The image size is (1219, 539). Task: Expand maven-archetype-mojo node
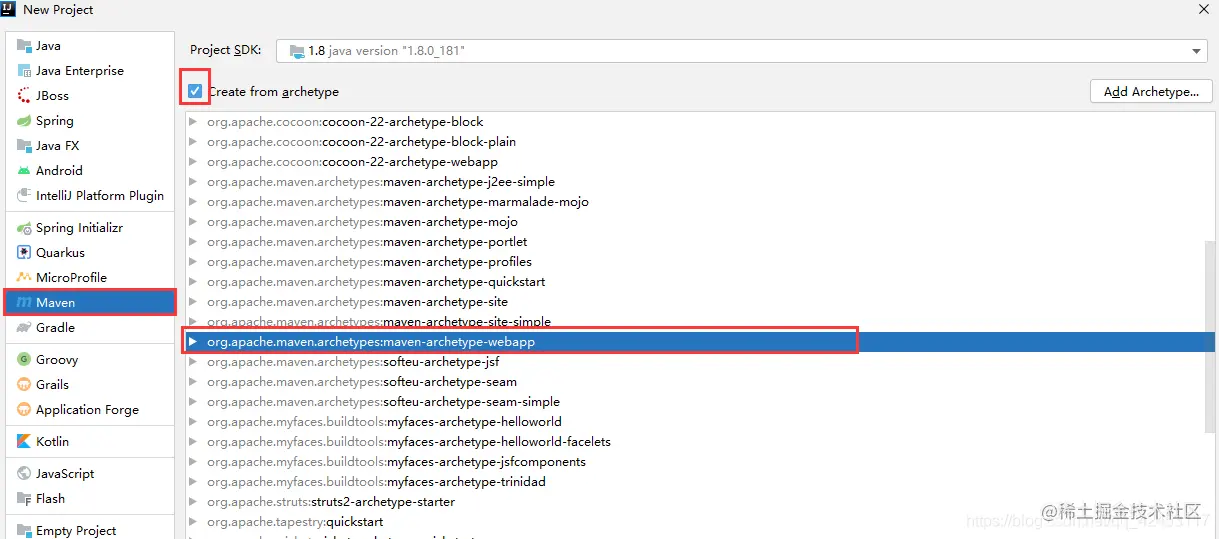pos(193,222)
